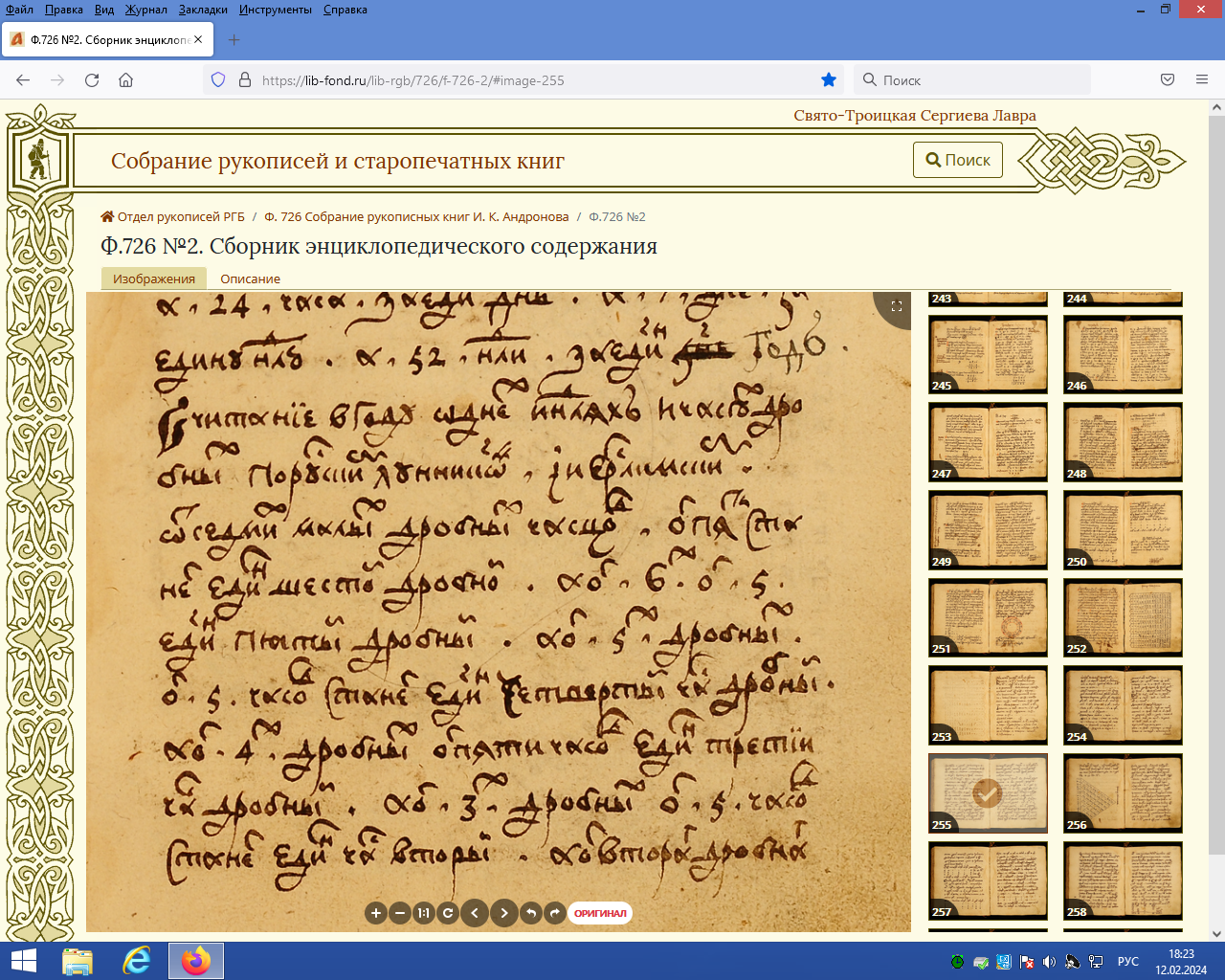Select thumbnail 257

(988, 880)
